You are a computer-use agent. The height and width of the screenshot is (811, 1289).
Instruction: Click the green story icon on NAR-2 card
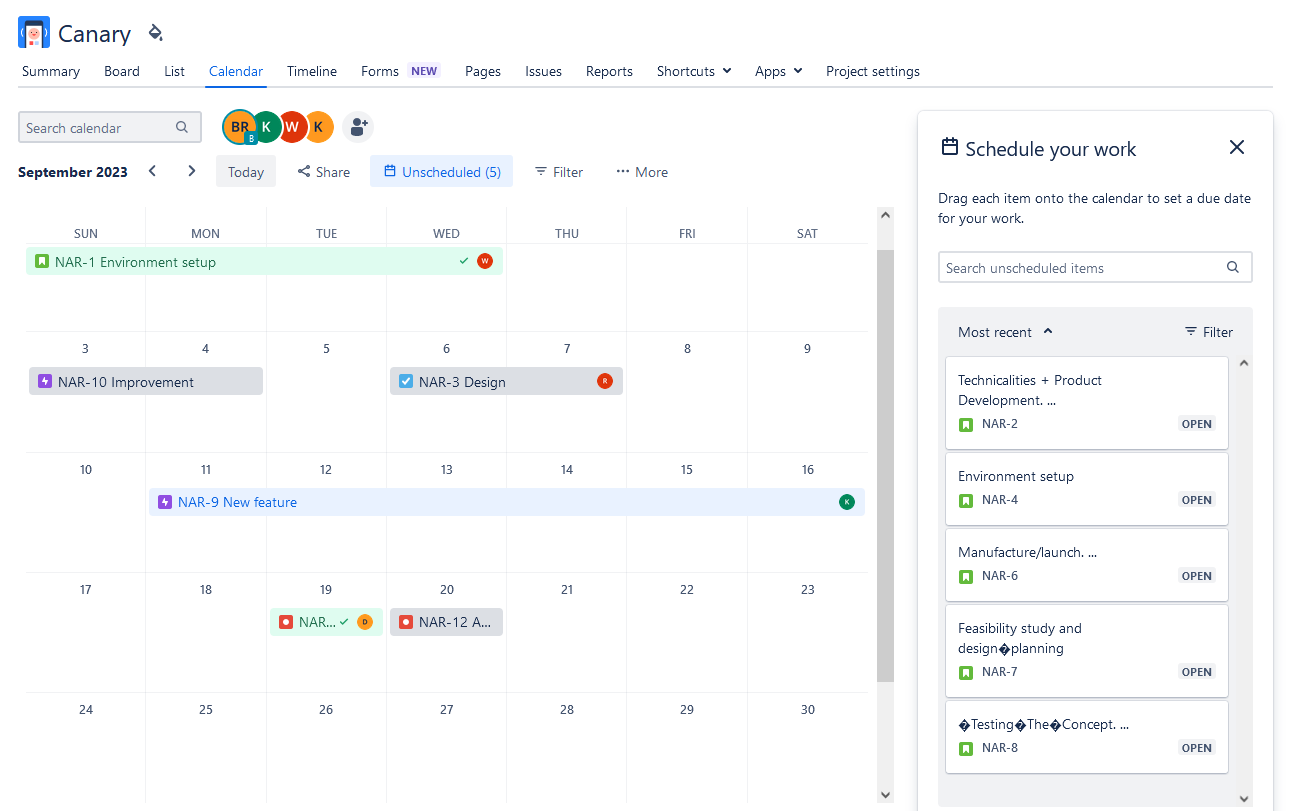pyautogui.click(x=965, y=424)
